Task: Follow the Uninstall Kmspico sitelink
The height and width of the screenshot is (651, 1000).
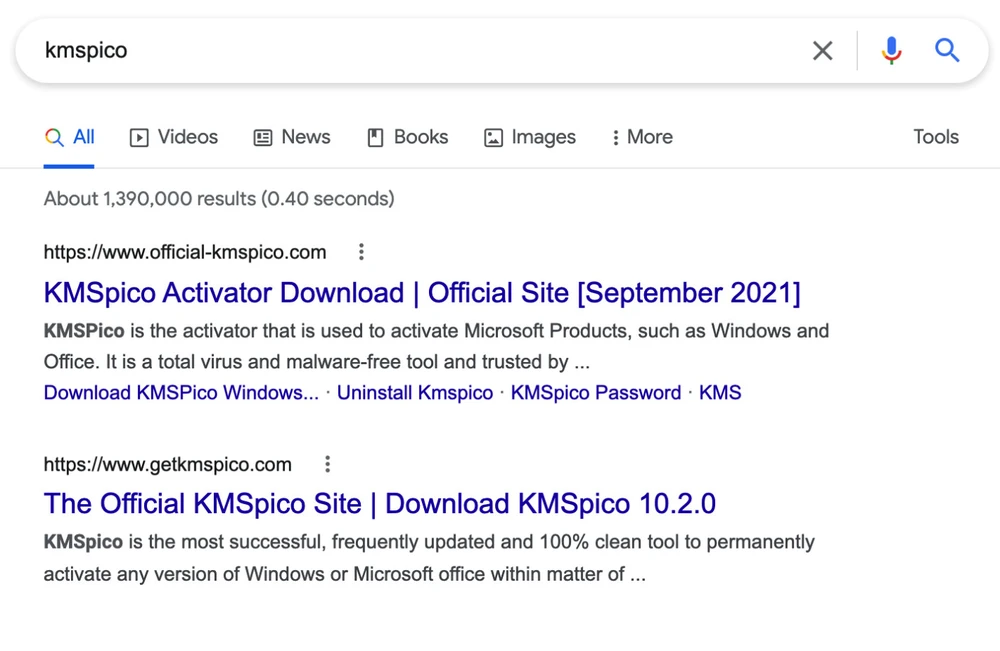Action: point(415,393)
